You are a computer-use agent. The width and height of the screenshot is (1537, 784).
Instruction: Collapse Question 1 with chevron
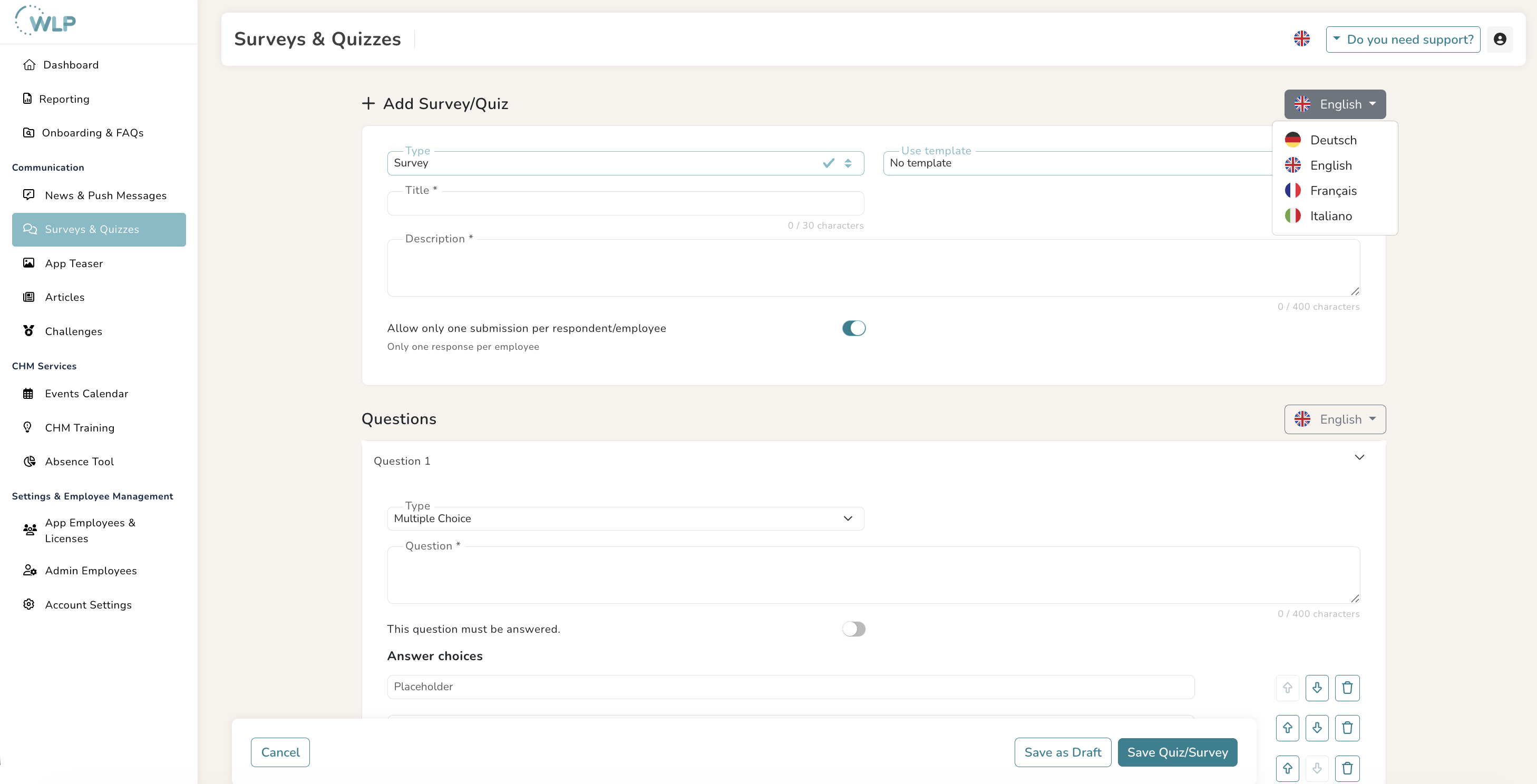[1359, 457]
